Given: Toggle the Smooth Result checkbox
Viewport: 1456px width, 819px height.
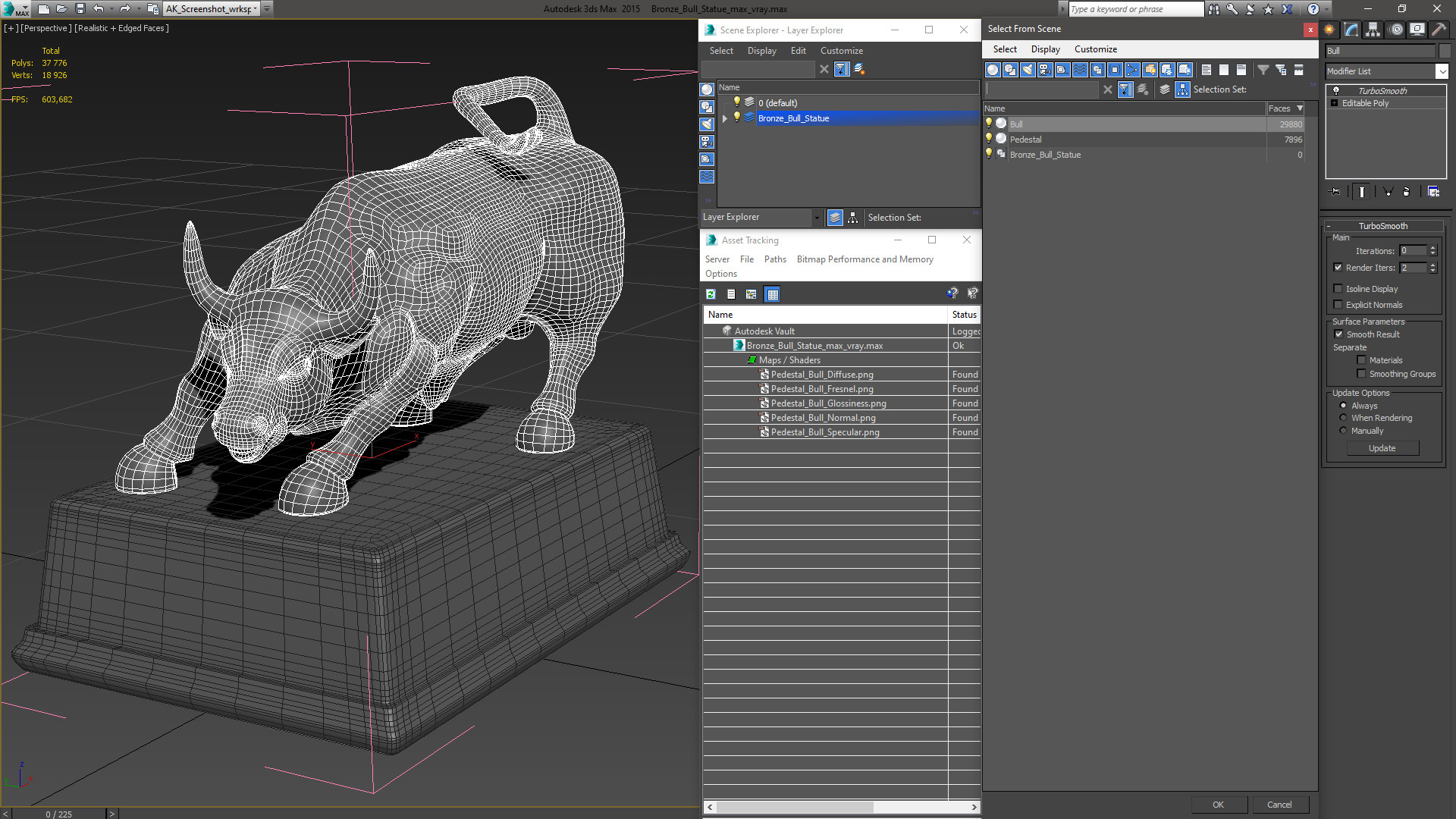Looking at the screenshot, I should 1338,334.
